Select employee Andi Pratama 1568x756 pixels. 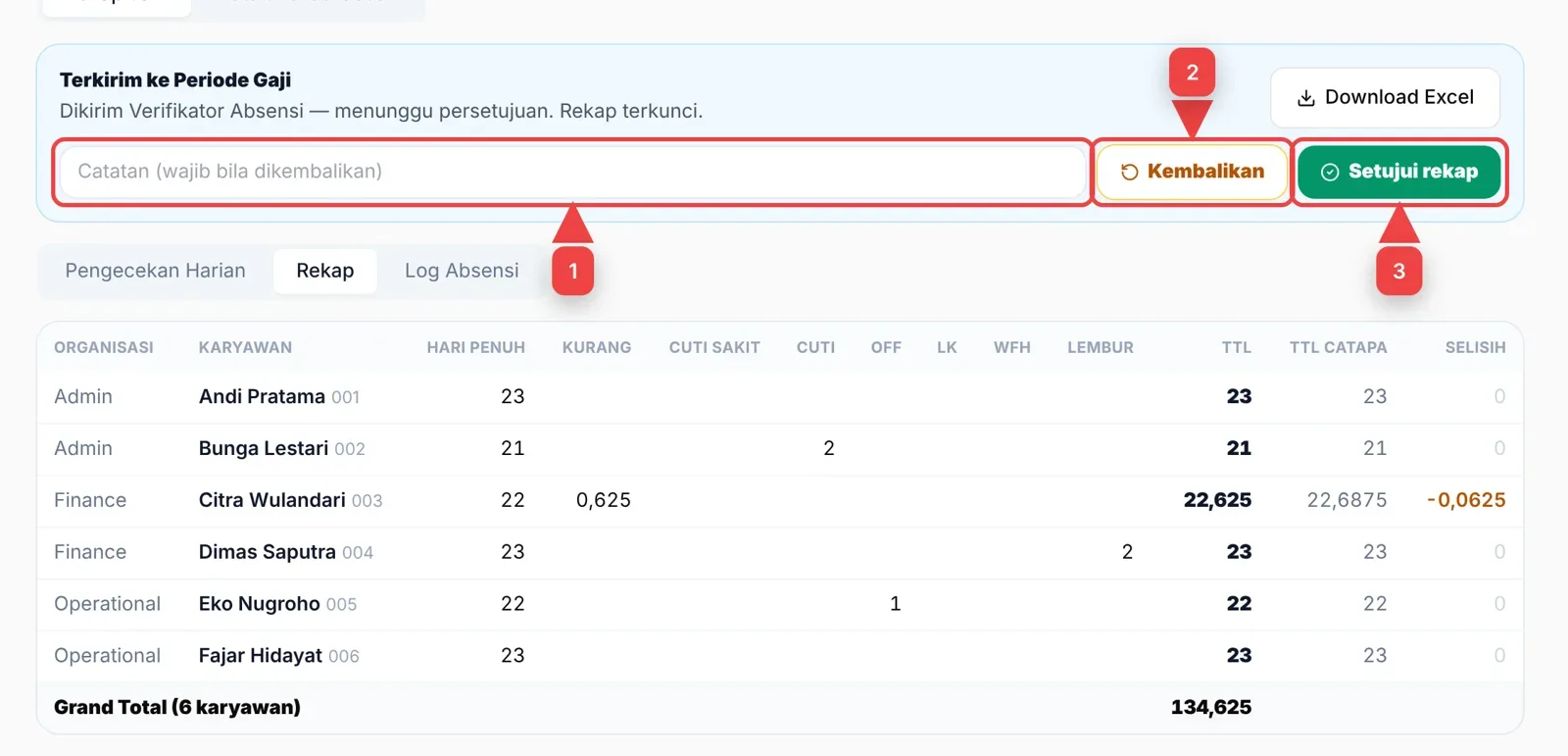[x=262, y=396]
